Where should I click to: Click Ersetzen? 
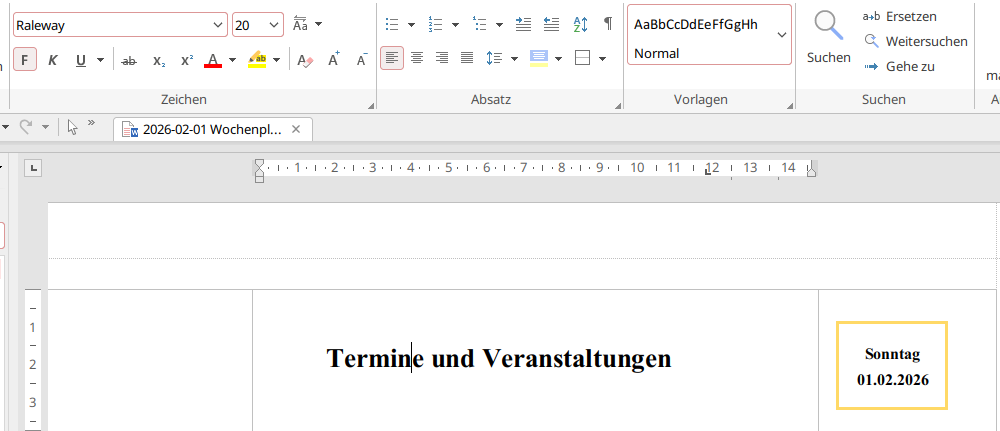point(900,17)
